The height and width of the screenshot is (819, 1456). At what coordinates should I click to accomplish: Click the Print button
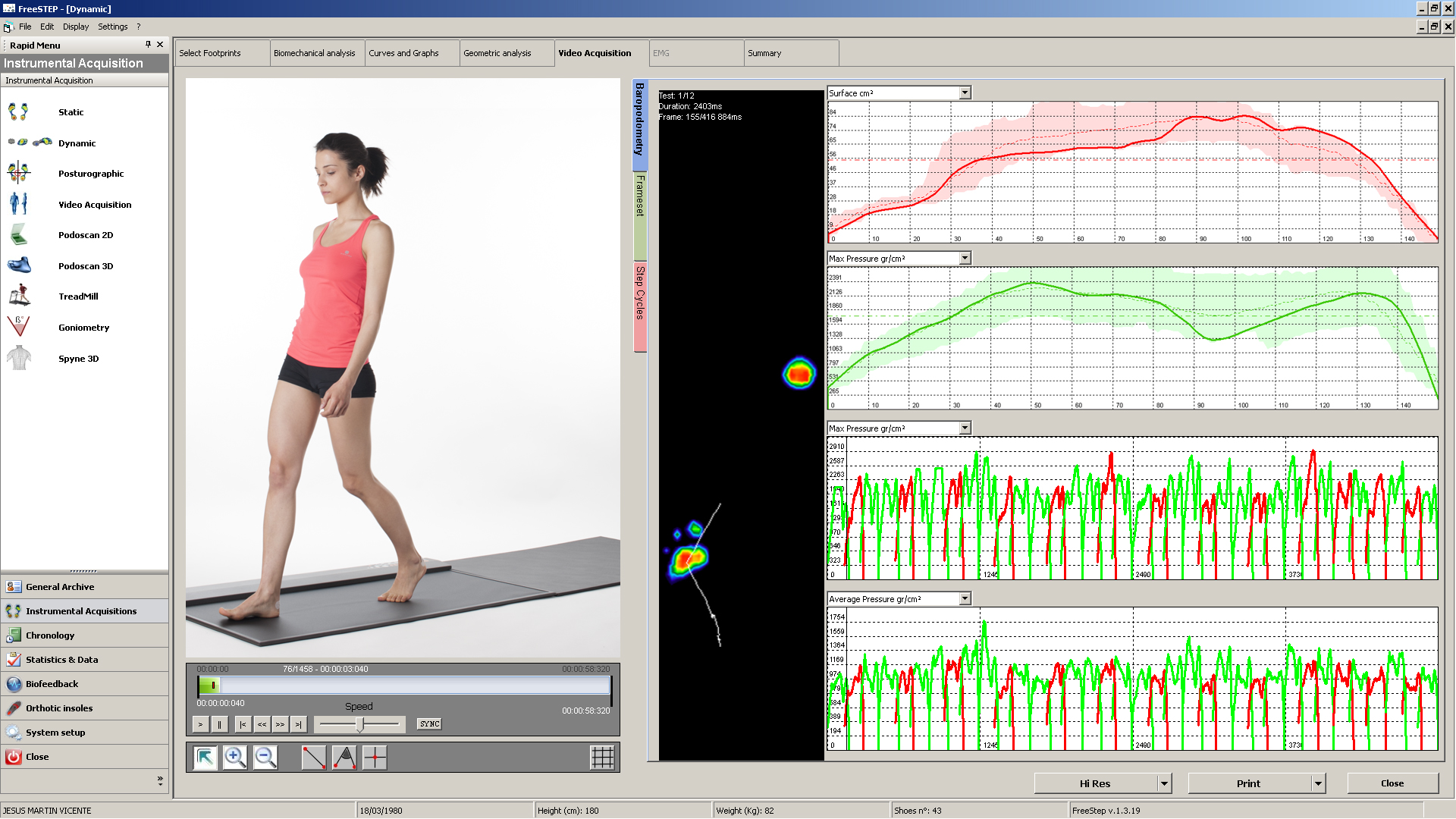[1247, 783]
